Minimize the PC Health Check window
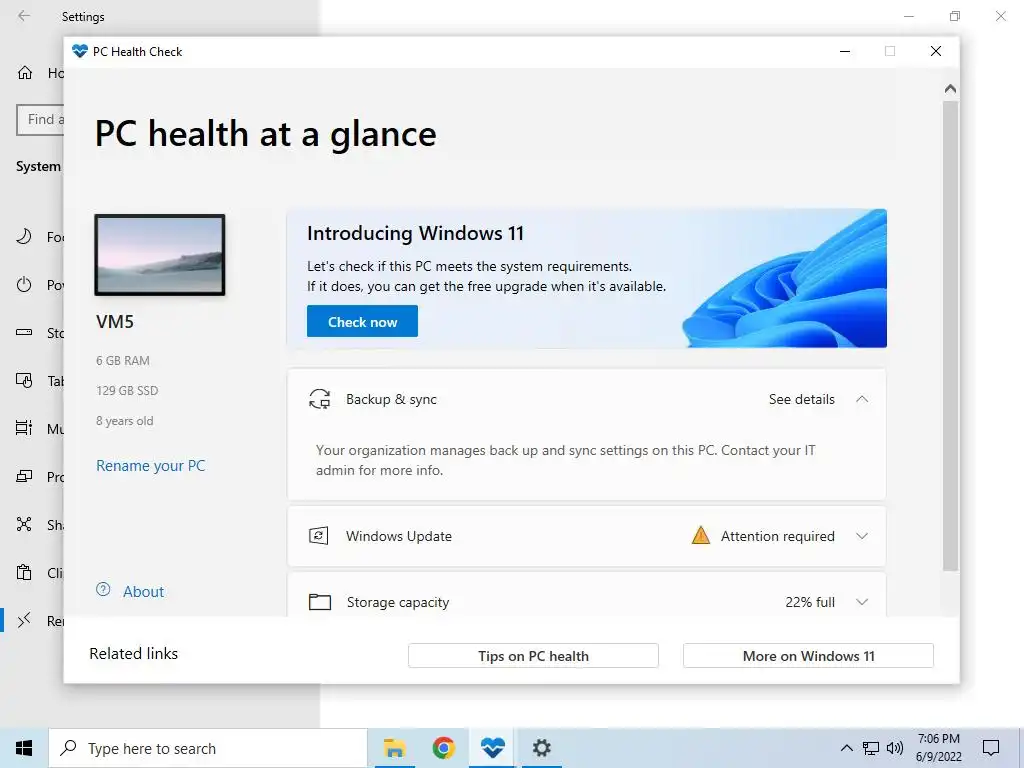1024x768 pixels. tap(844, 51)
